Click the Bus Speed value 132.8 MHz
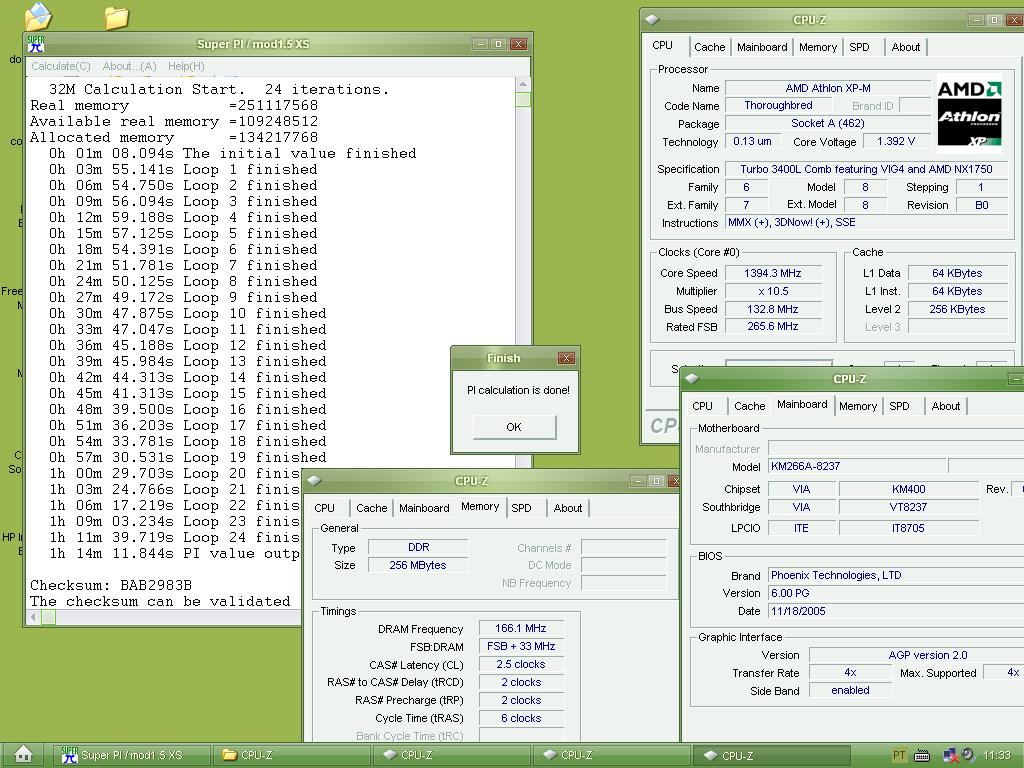1024x768 pixels. (x=773, y=309)
